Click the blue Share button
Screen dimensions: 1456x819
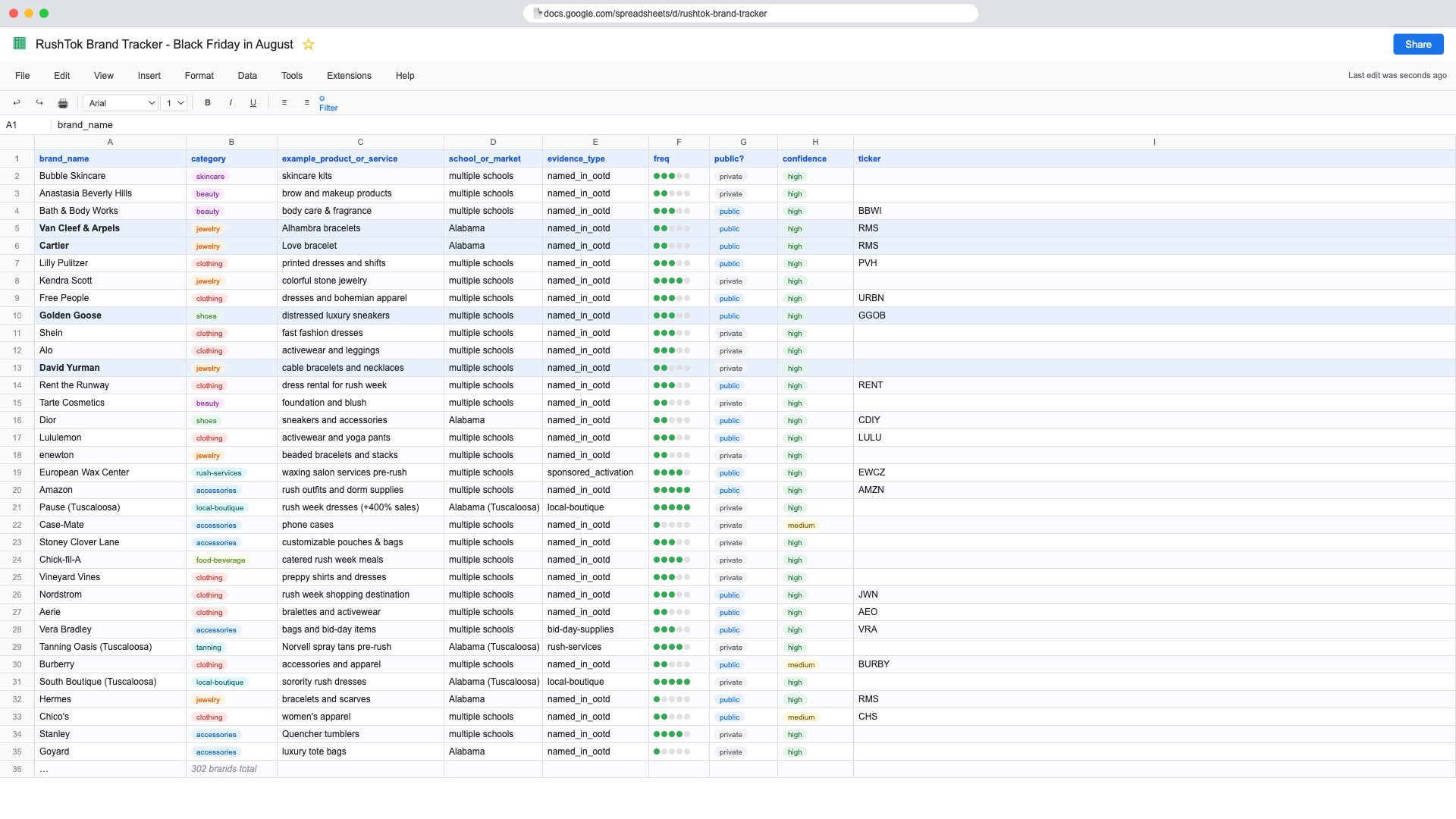1418,44
